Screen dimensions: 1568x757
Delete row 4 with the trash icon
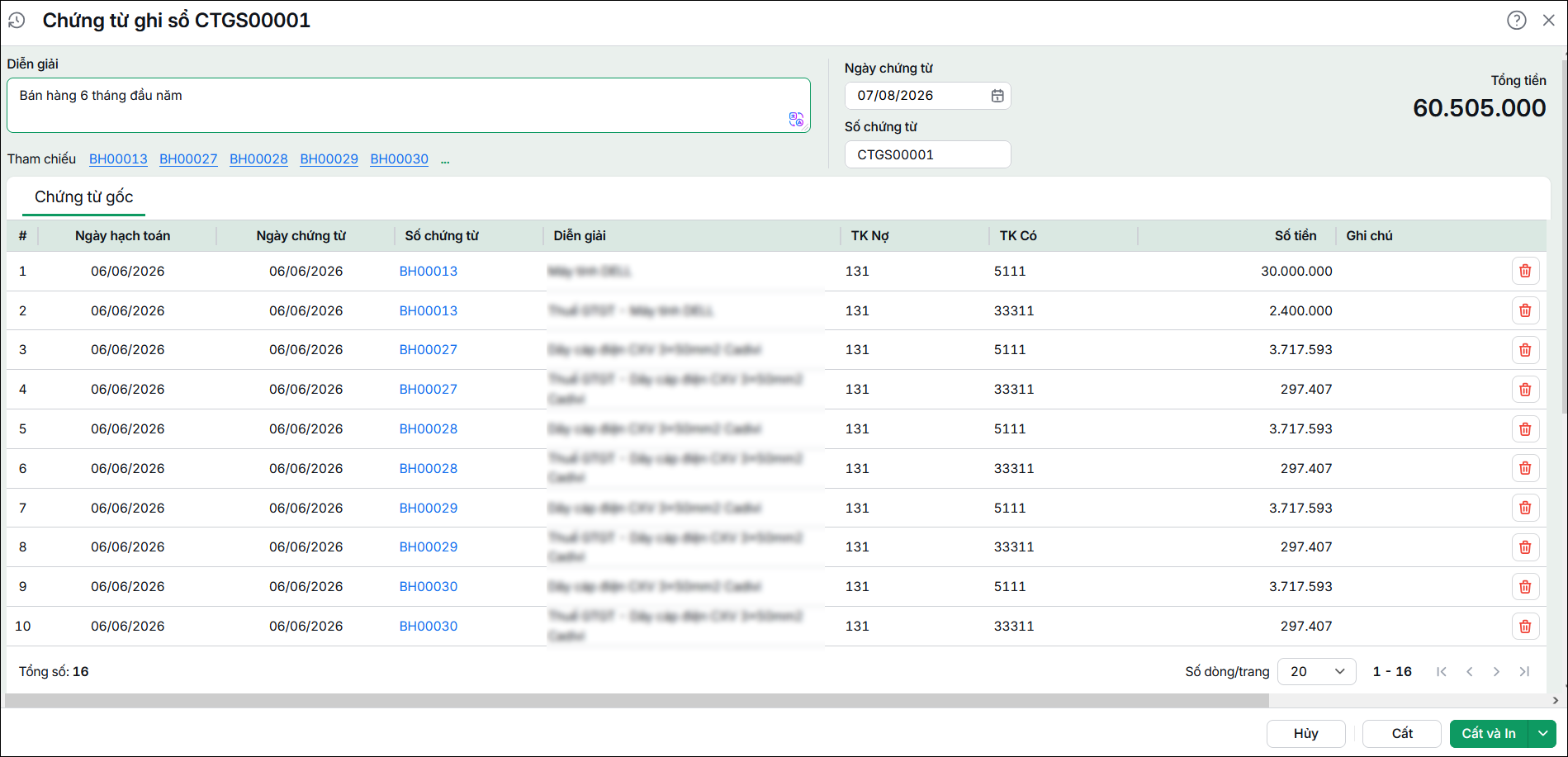pos(1525,390)
